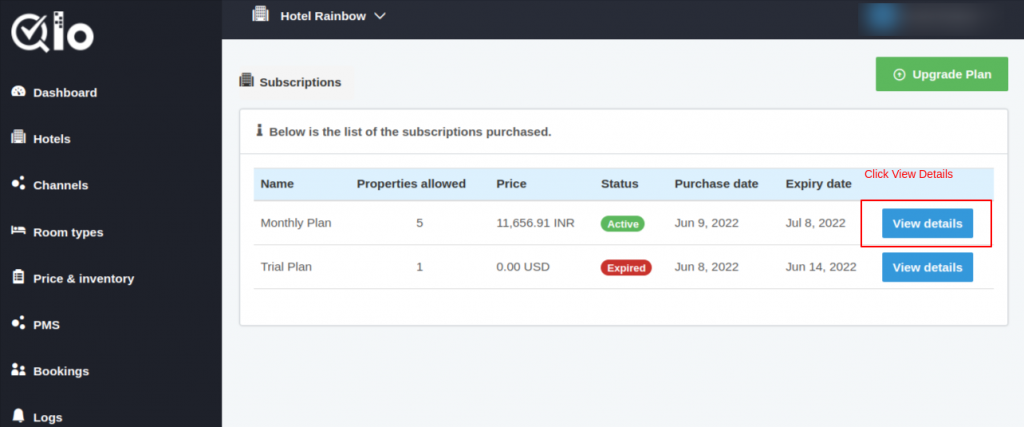The image size is (1024, 427).
Task: Click the Hotel Rainbow property name
Action: click(x=323, y=16)
